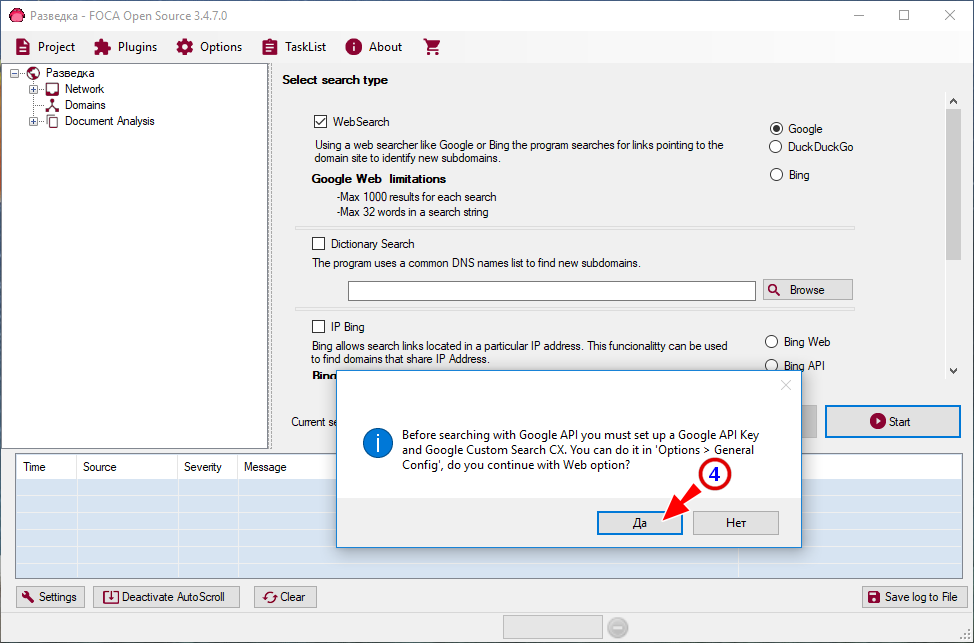Select the Bing search engine radio button

tap(776, 175)
